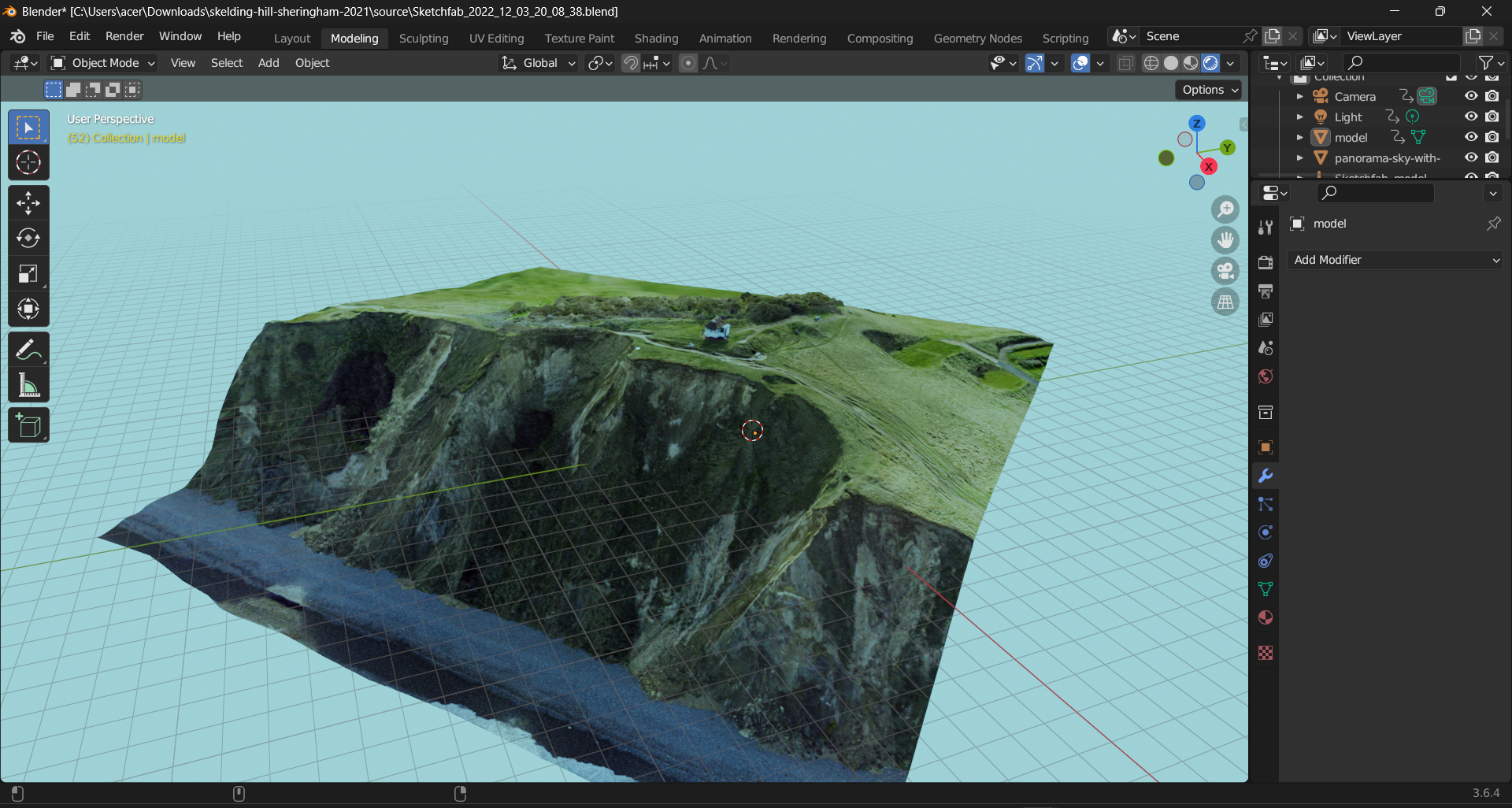Screen dimensions: 1512x808
Task: Hide model object via eye icon
Action: click(1470, 137)
